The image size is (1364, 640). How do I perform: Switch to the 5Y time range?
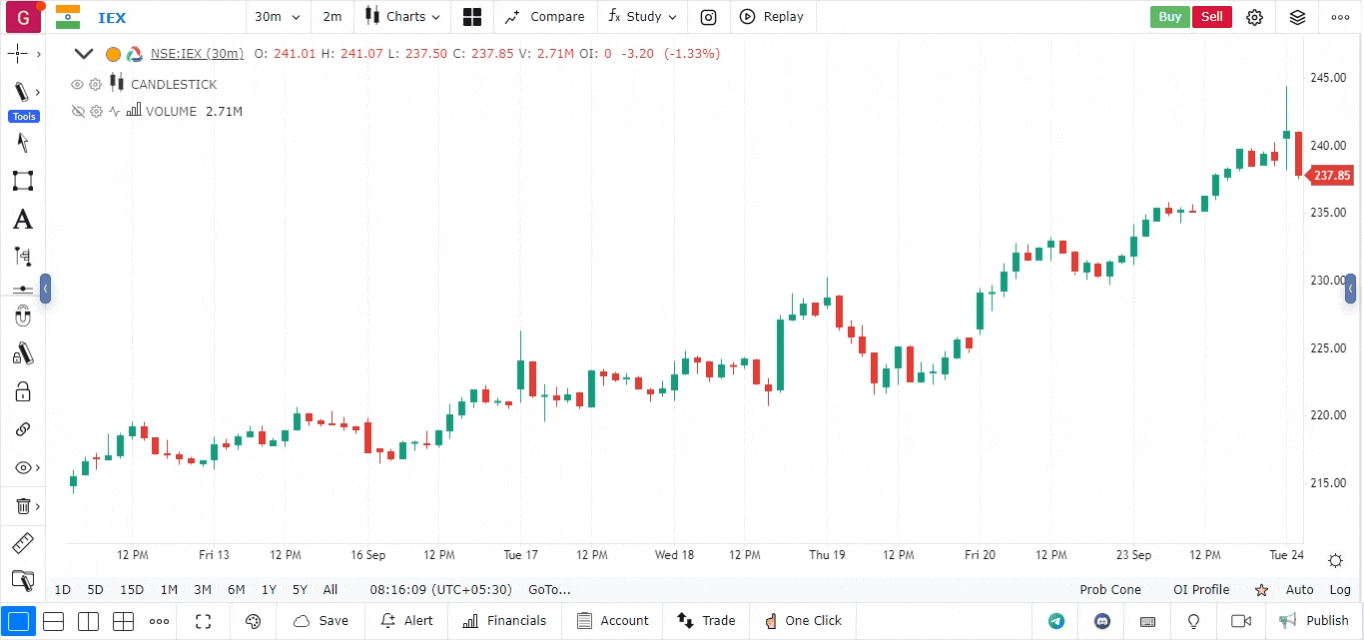tap(299, 590)
